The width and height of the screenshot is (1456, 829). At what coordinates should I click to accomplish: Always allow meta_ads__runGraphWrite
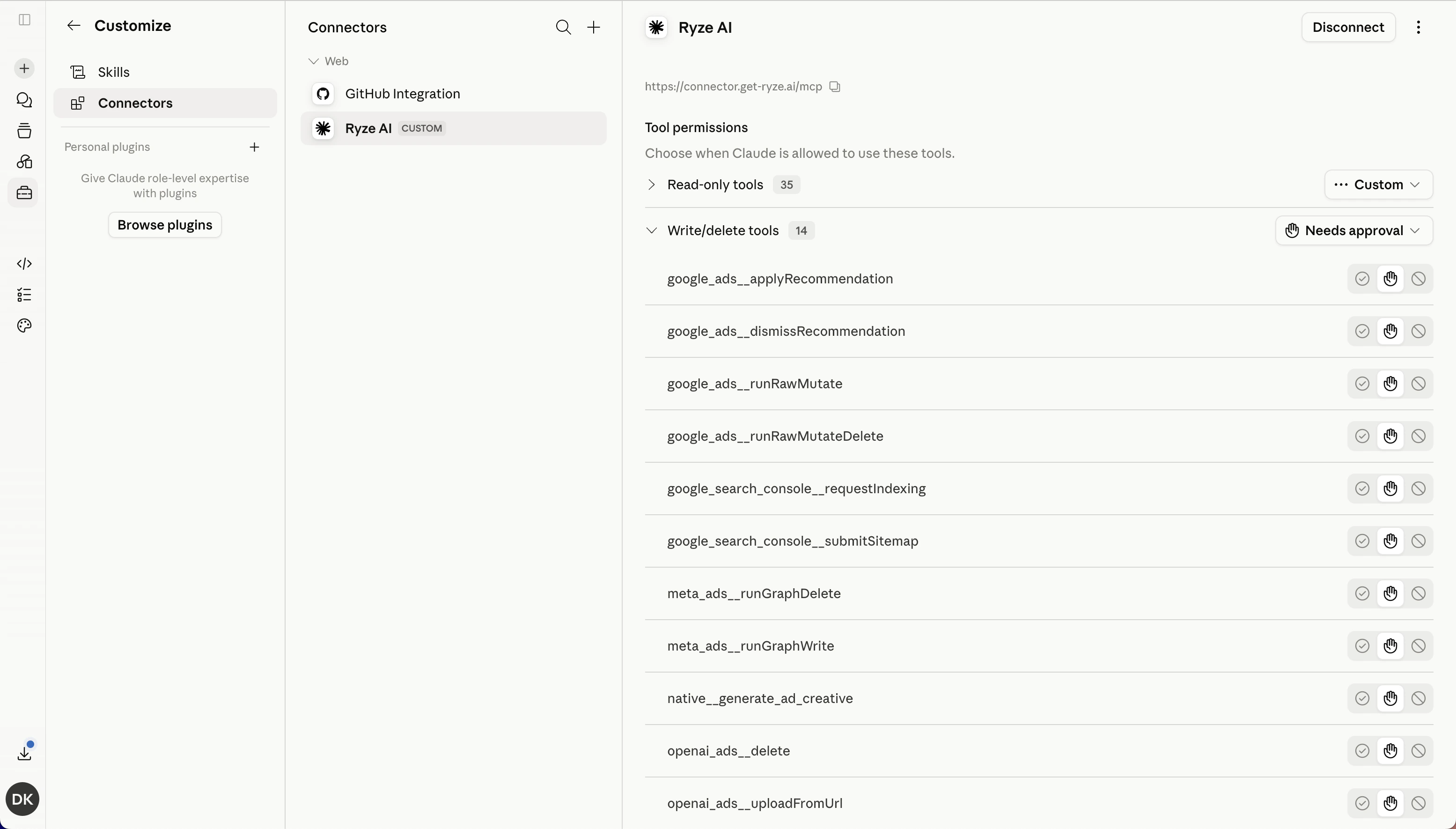(1362, 646)
